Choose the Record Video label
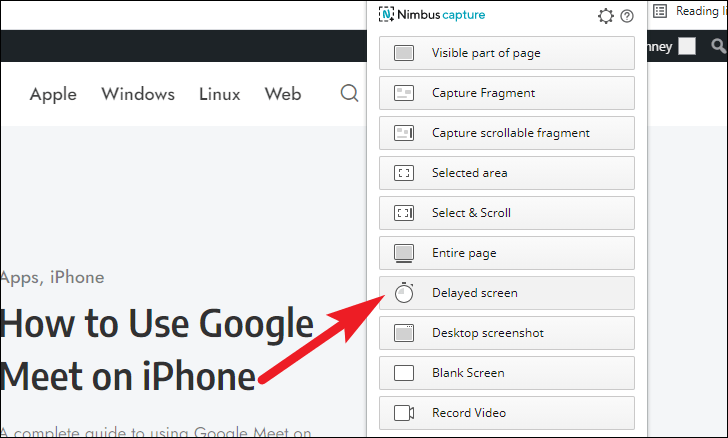 (469, 413)
